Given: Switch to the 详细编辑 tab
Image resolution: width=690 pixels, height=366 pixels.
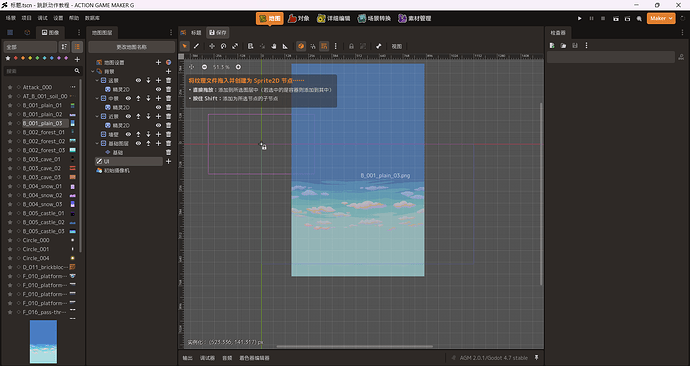Looking at the screenshot, I should (x=334, y=18).
